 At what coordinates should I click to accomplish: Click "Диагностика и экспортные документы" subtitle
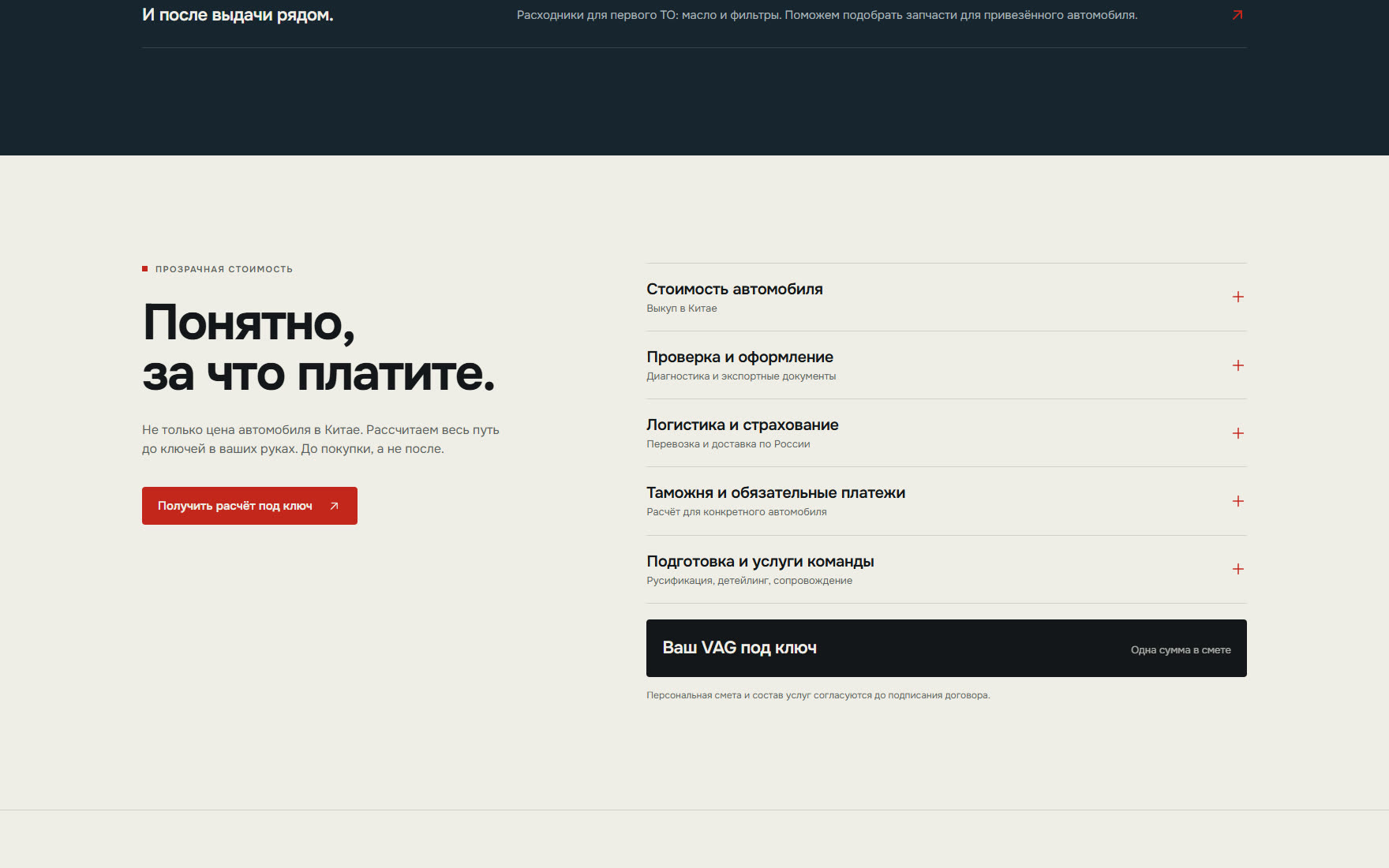[741, 376]
